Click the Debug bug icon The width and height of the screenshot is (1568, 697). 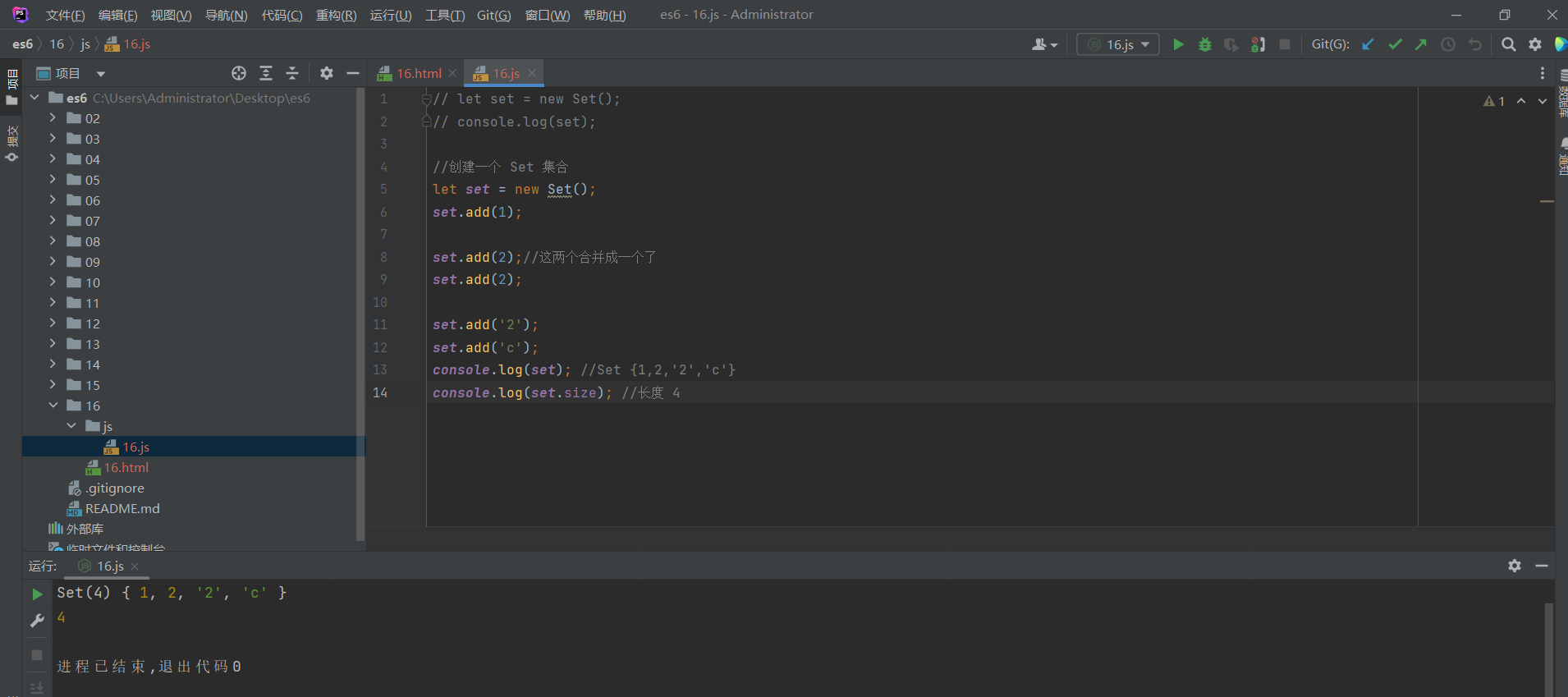1205,44
